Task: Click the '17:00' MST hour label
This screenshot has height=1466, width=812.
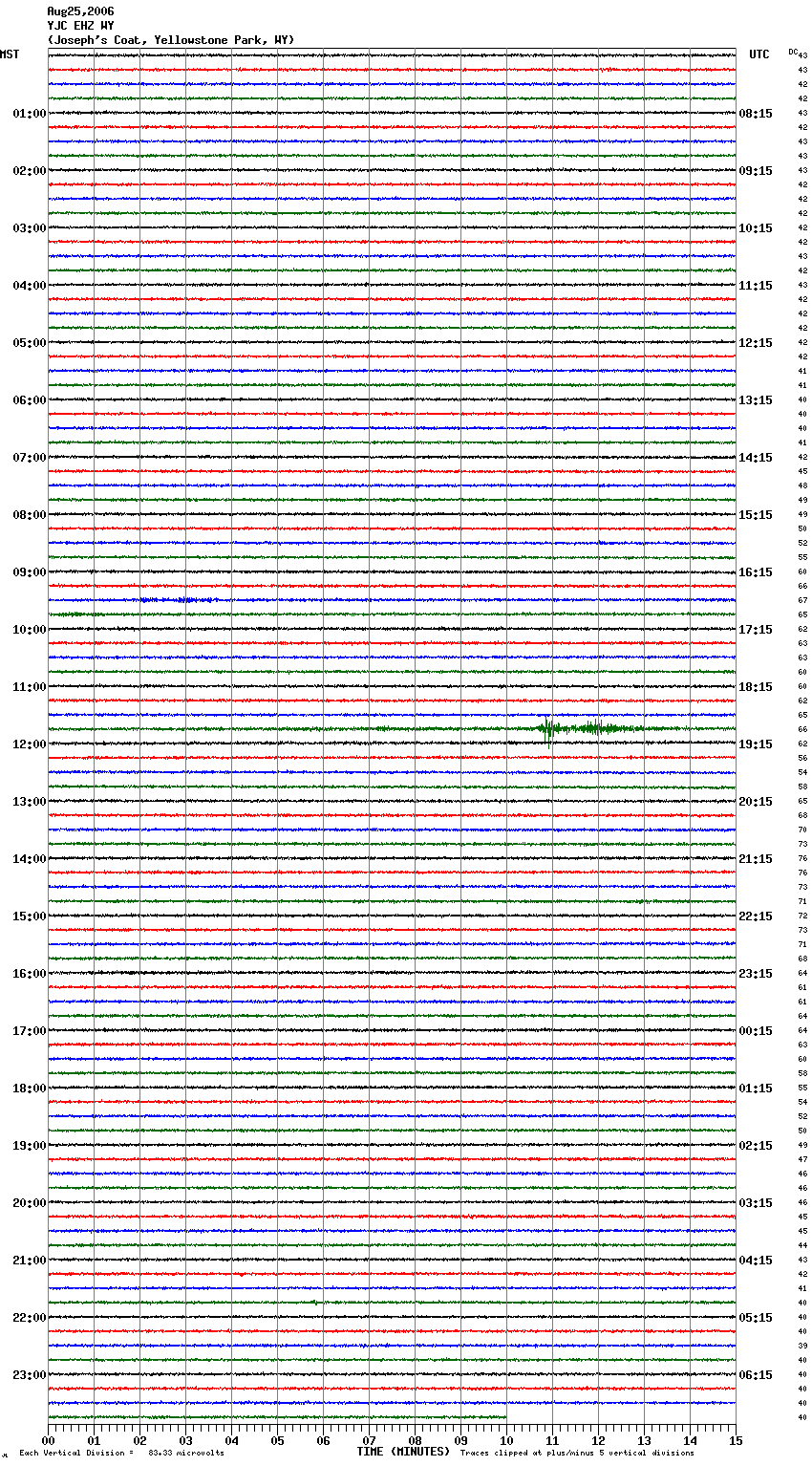Action: pyautogui.click(x=30, y=1031)
